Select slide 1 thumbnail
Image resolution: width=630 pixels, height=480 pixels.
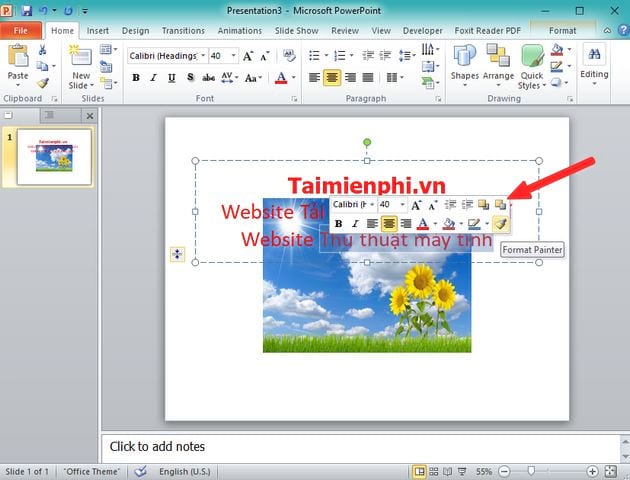(54, 157)
